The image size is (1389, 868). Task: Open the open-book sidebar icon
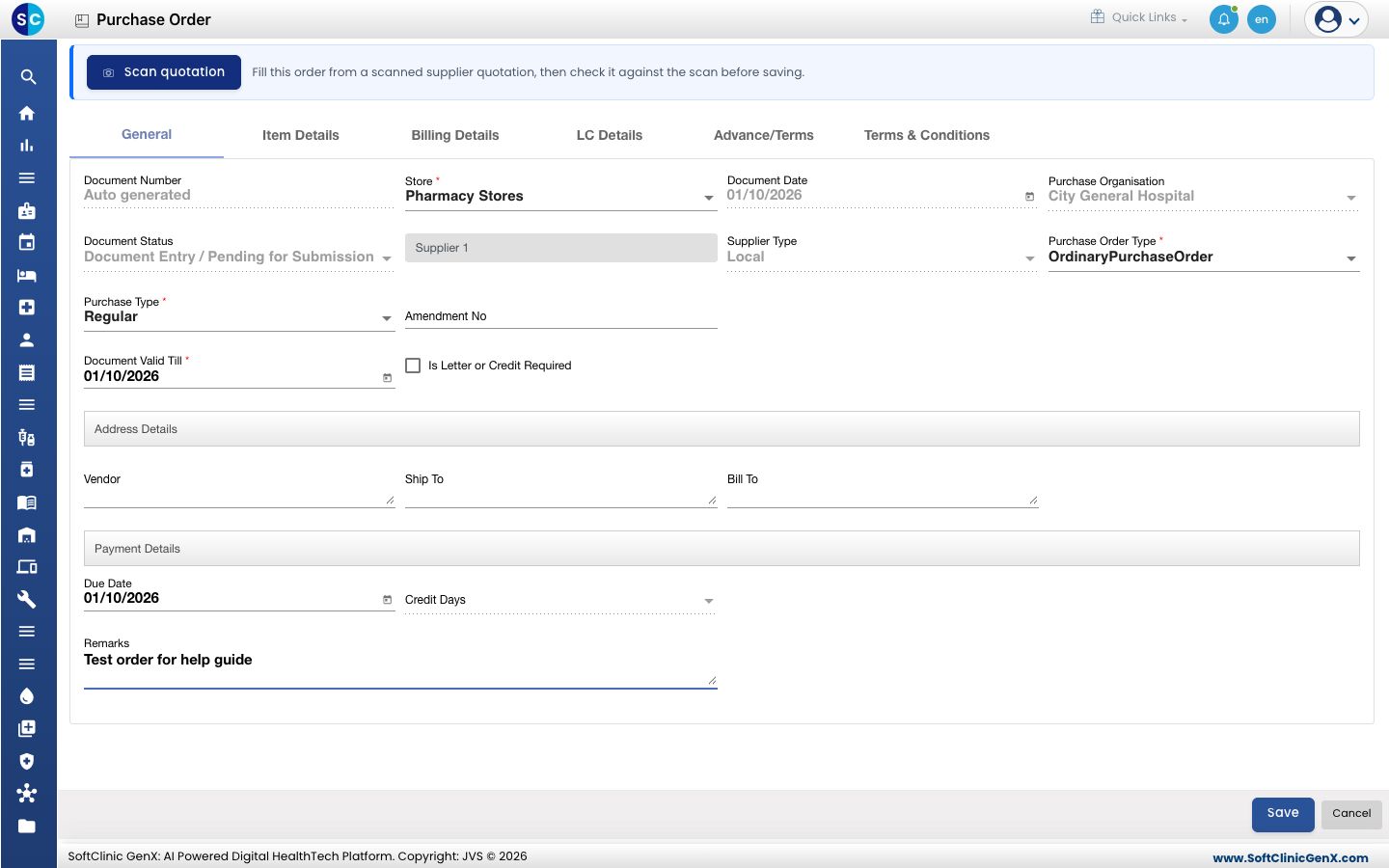pos(27,502)
